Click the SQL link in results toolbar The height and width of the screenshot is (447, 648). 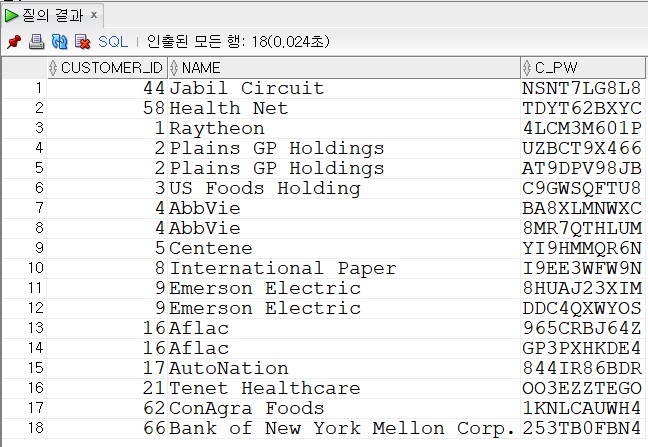click(112, 41)
